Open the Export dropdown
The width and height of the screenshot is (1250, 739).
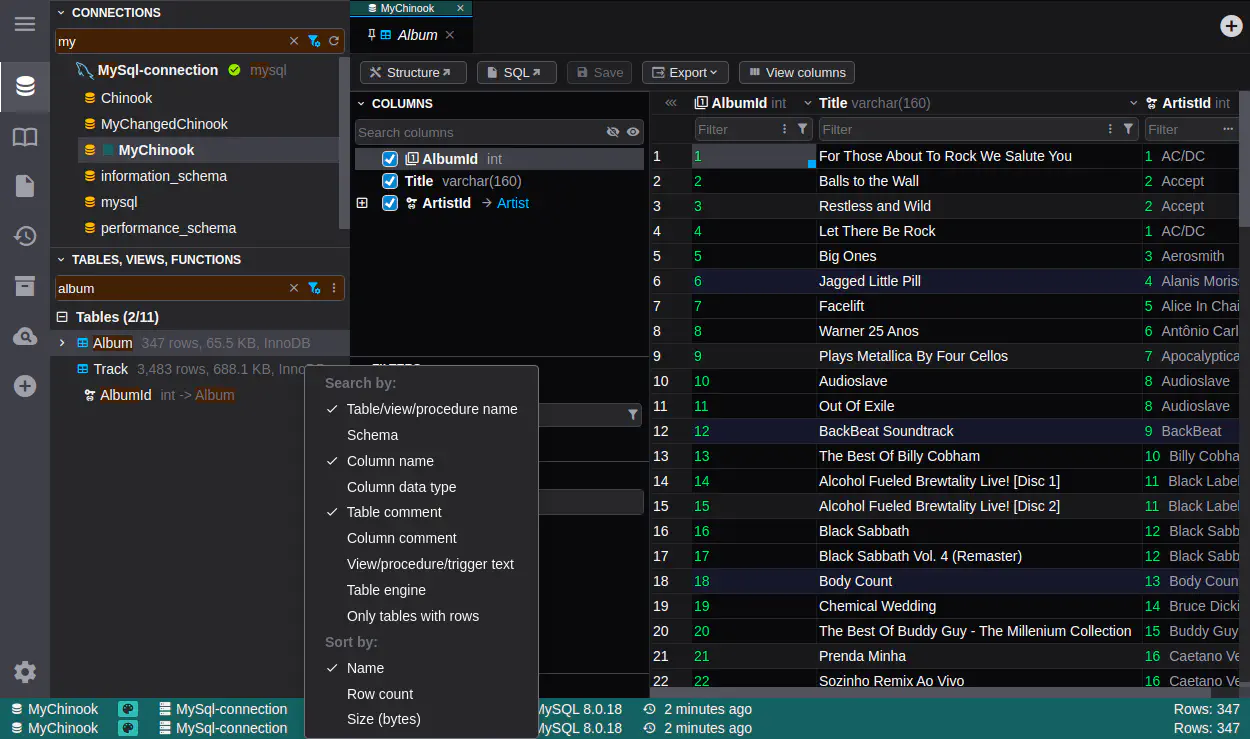(685, 72)
